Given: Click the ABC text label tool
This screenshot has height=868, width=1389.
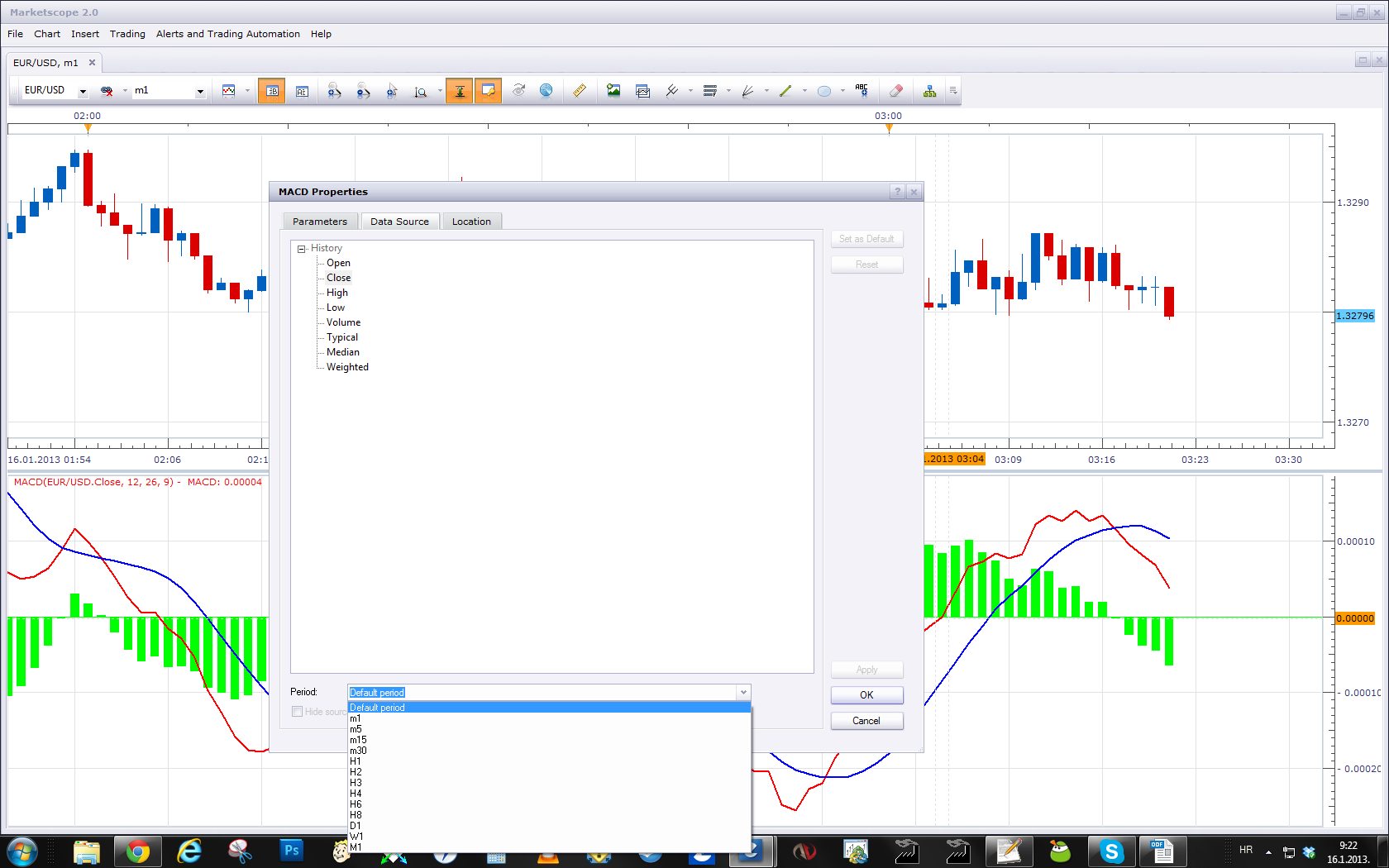Looking at the screenshot, I should (x=862, y=91).
